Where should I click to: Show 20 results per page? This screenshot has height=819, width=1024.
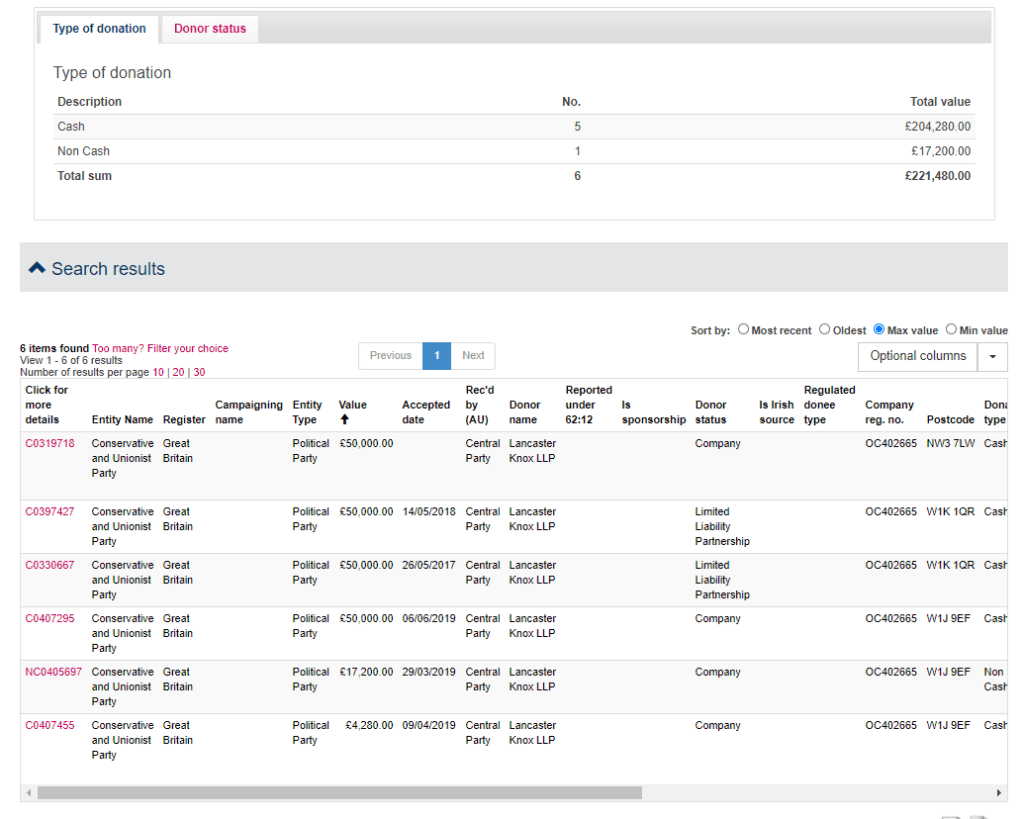click(179, 372)
